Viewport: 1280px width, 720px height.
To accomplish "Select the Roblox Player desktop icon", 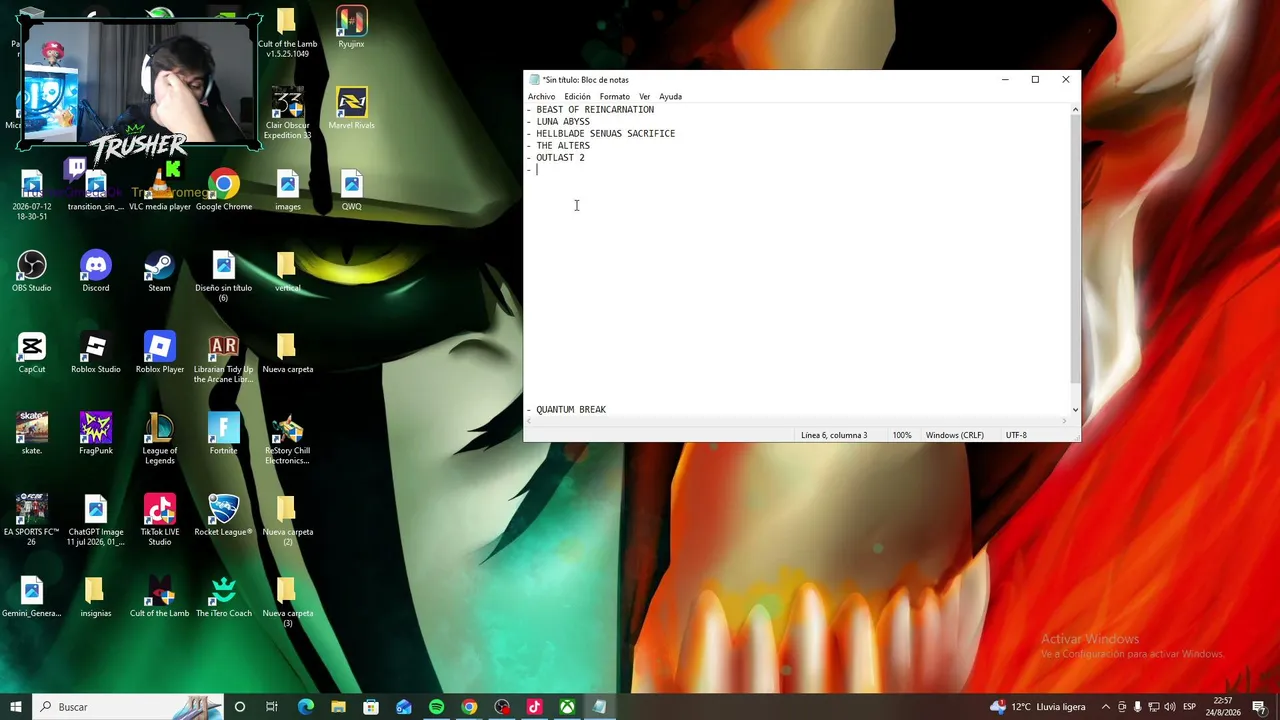I will [160, 353].
